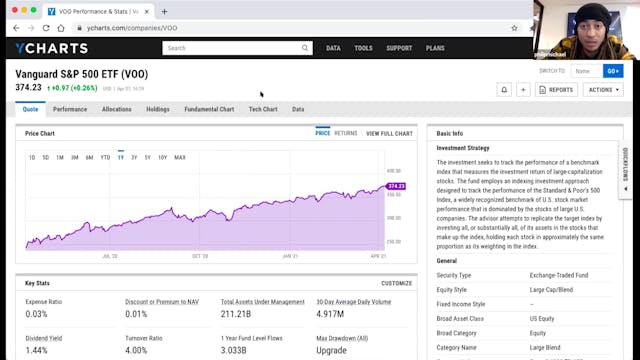Screen dimensions: 640x360
Task: Switch to the Allocations tab
Action: point(117,109)
